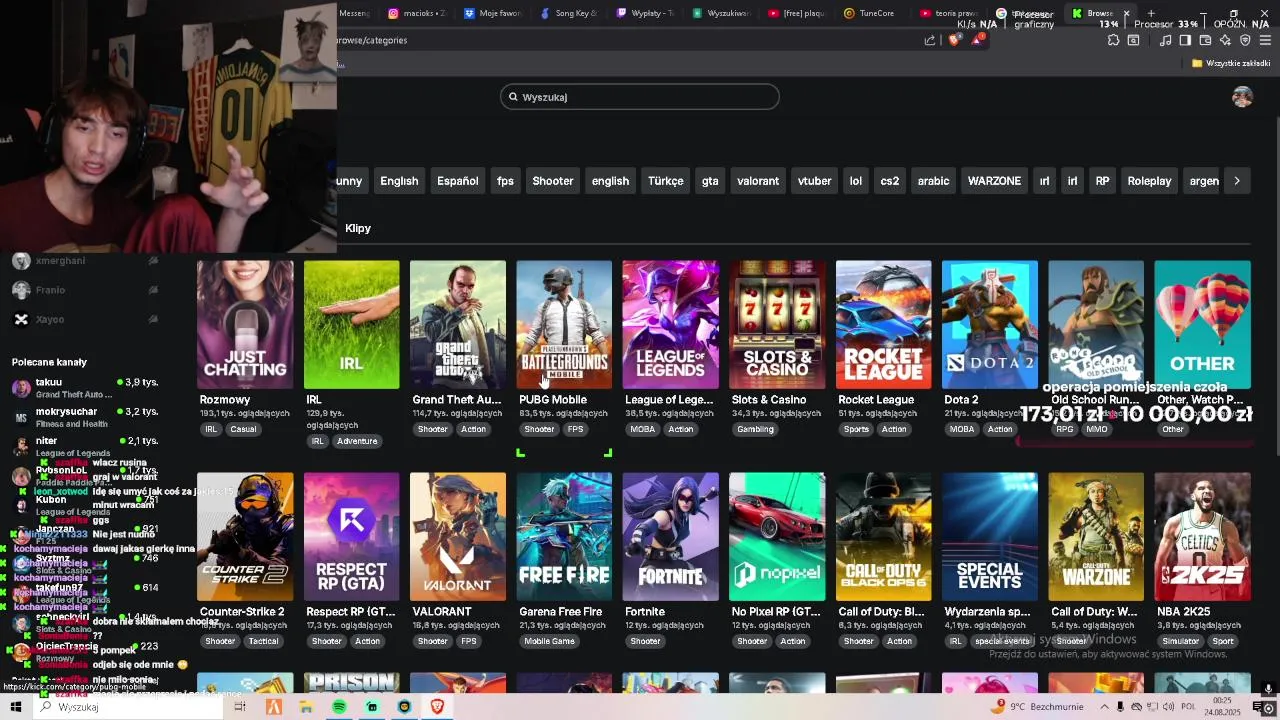
Task: Open PUBG Mobile category cover
Action: click(564, 325)
